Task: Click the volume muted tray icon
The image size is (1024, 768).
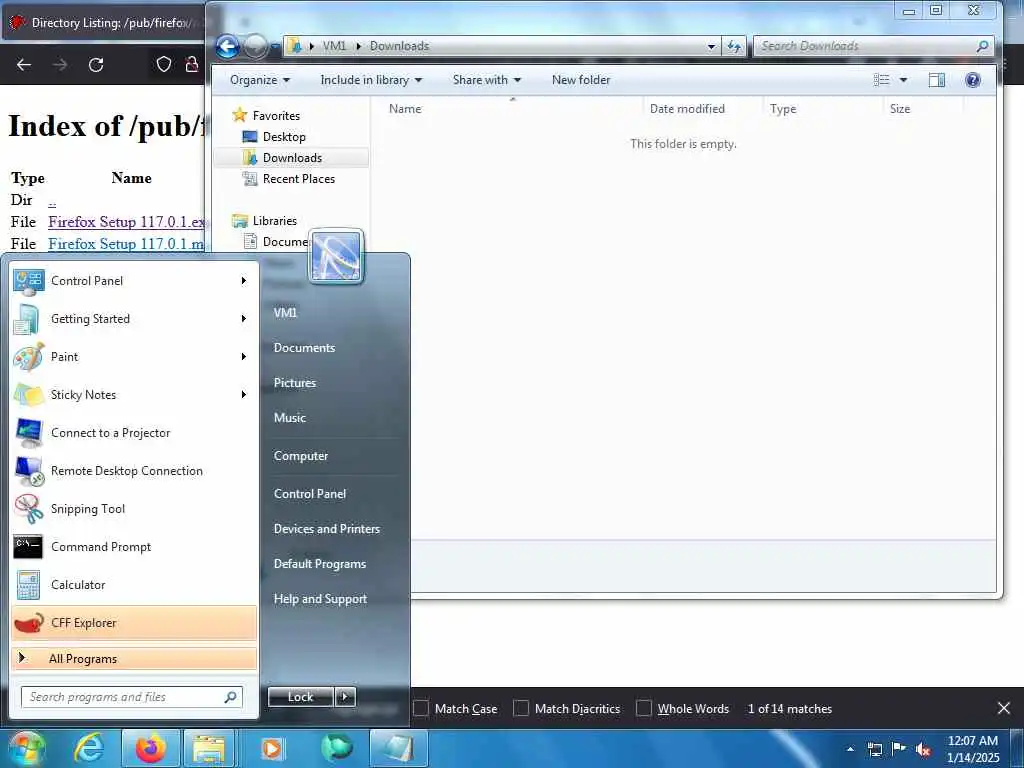Action: point(923,750)
